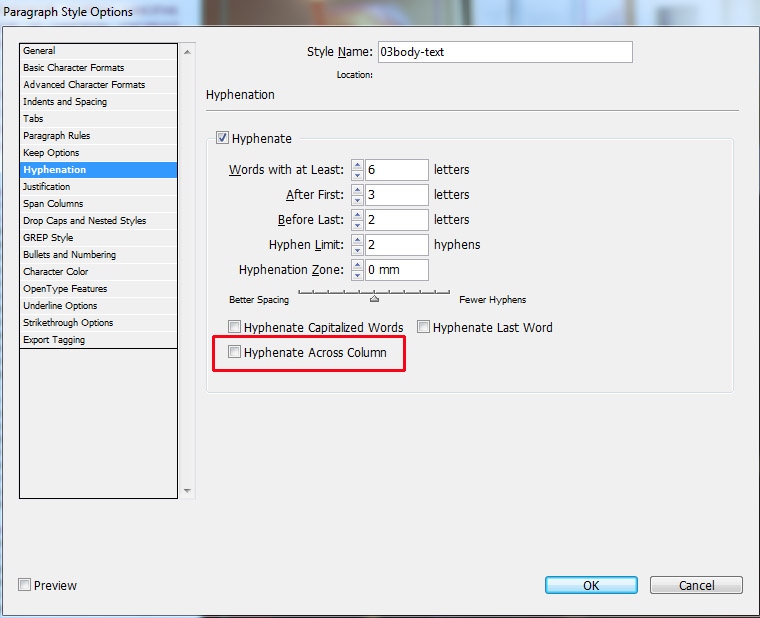Select the Tabs category
760x618 pixels.
click(98, 119)
